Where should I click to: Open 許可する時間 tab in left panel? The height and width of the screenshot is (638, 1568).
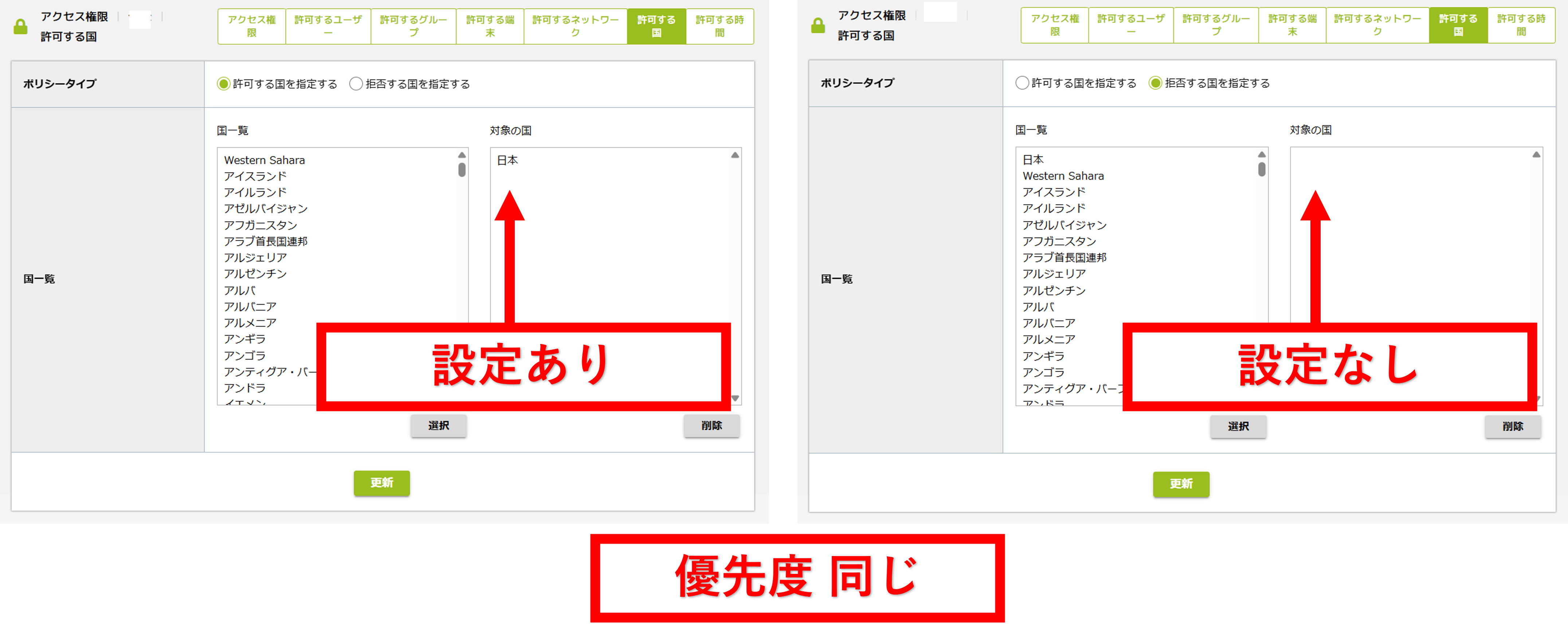(x=720, y=26)
